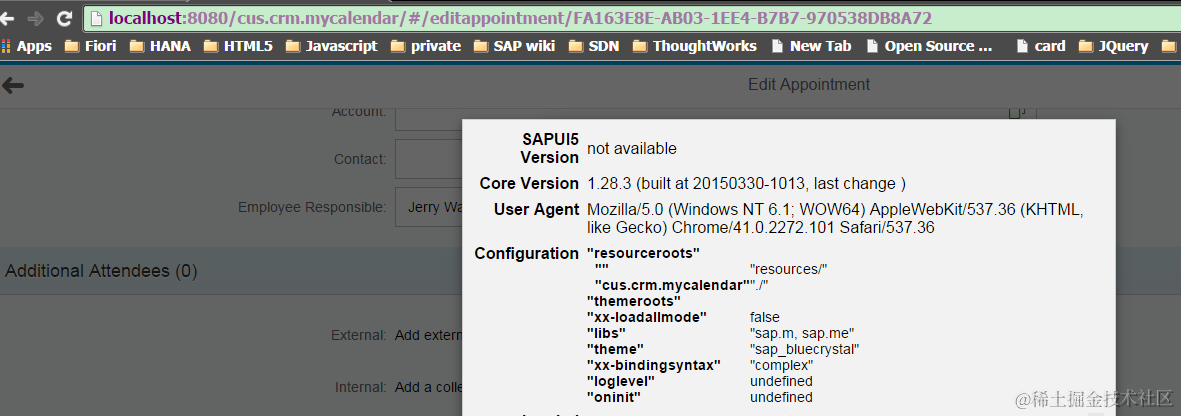Click the "sap.m, sap.me" value

click(x=802, y=333)
